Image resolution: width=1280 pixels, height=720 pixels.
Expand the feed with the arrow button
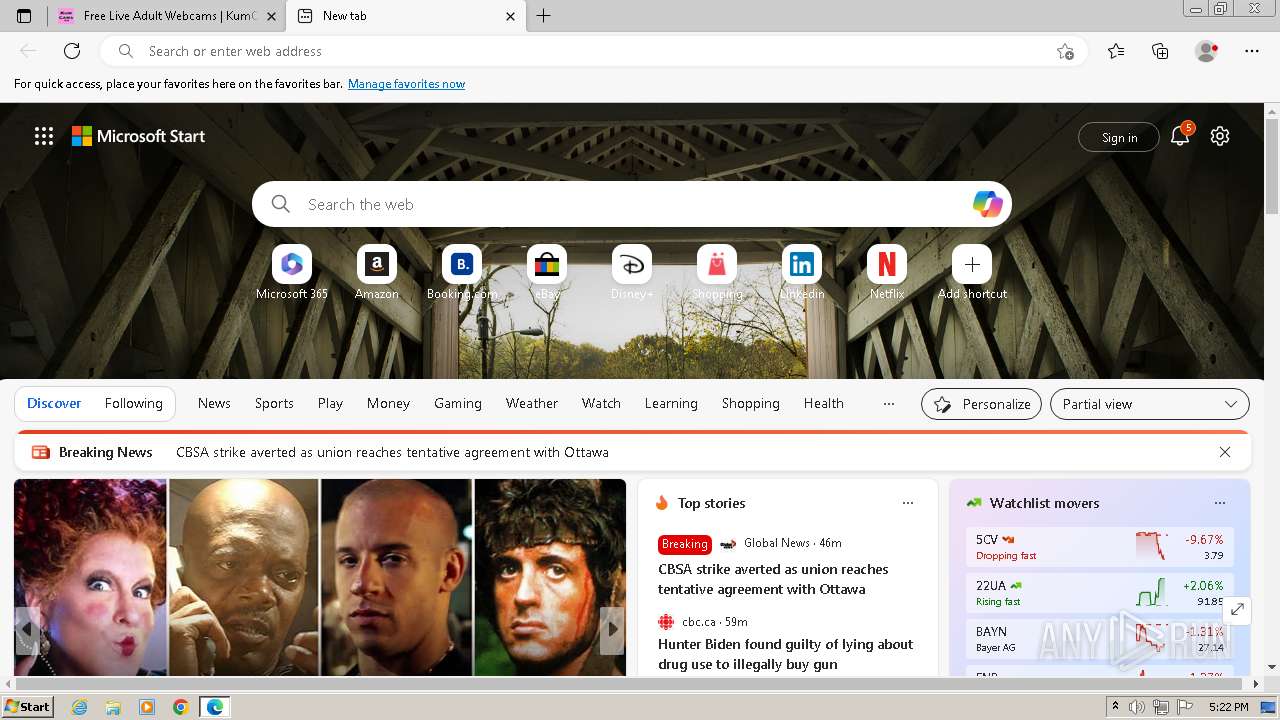[1237, 609]
